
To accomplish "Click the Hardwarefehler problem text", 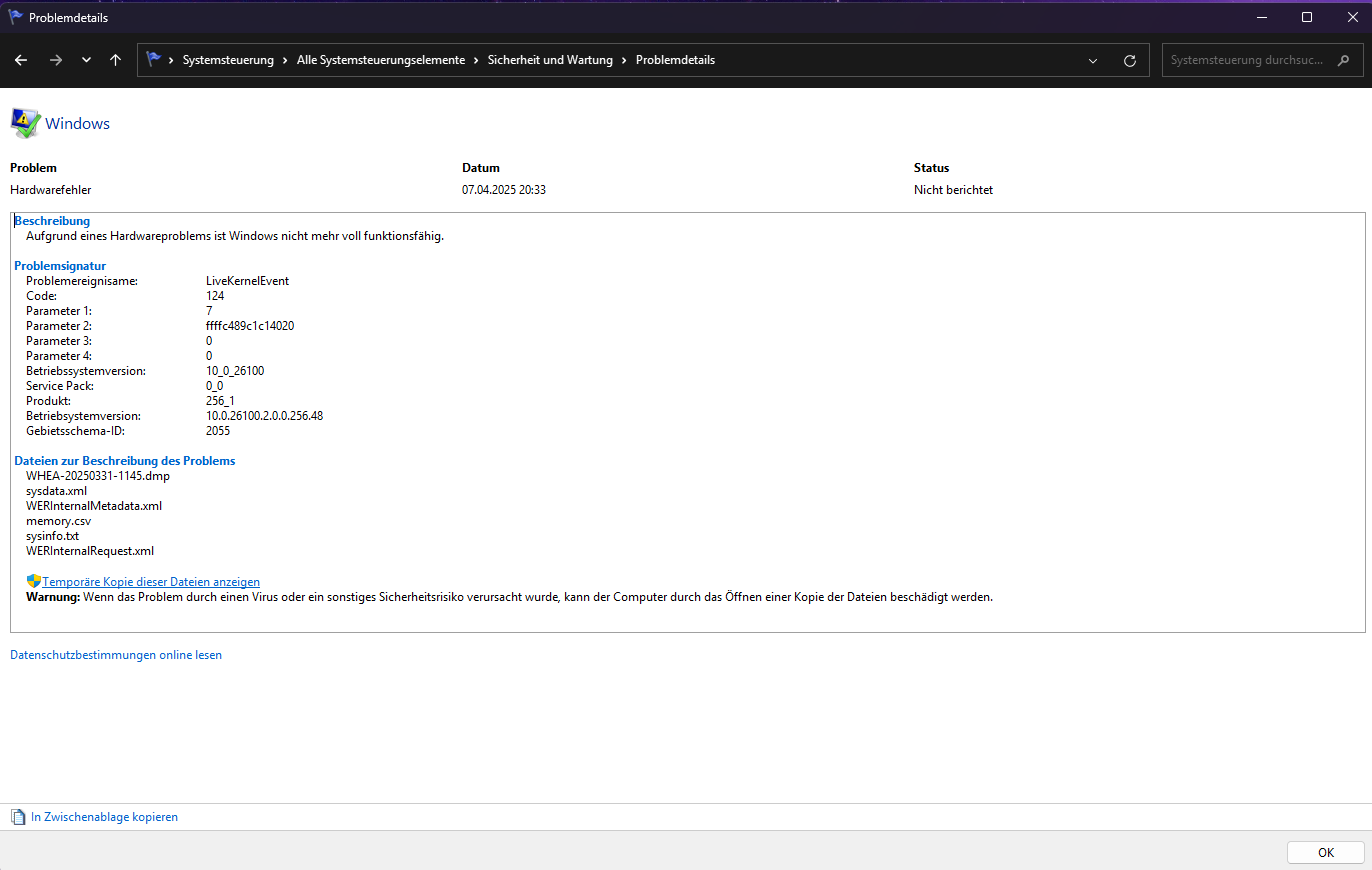I will pyautogui.click(x=51, y=190).
